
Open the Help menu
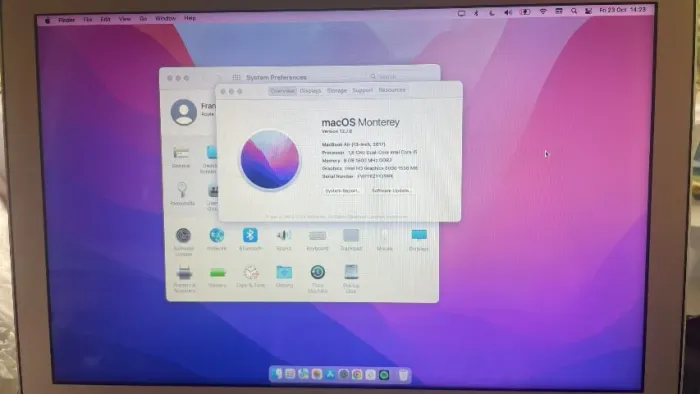[190, 18]
